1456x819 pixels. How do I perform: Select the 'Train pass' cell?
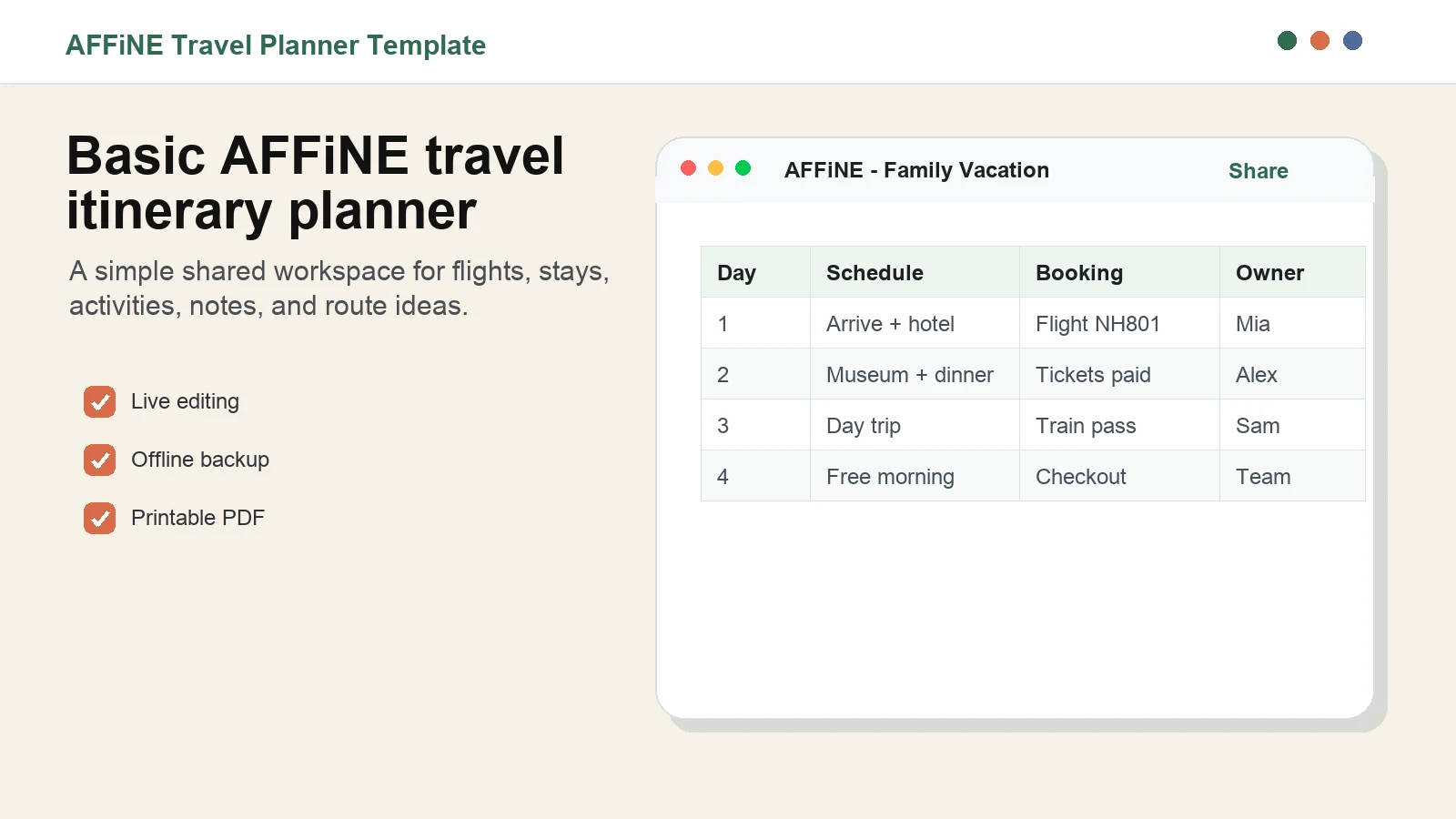pos(1119,425)
